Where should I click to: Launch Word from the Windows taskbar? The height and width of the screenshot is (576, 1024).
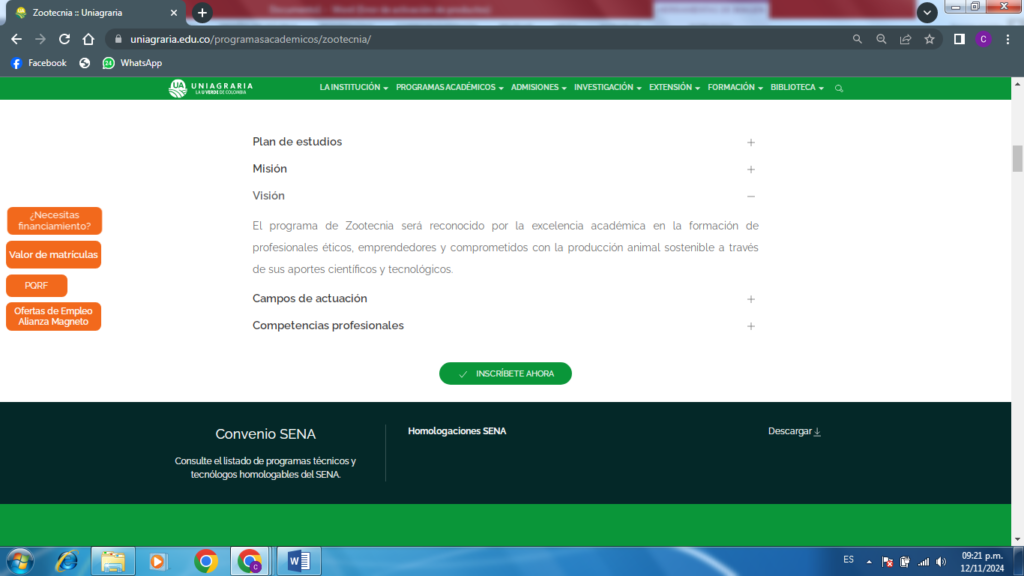(299, 561)
